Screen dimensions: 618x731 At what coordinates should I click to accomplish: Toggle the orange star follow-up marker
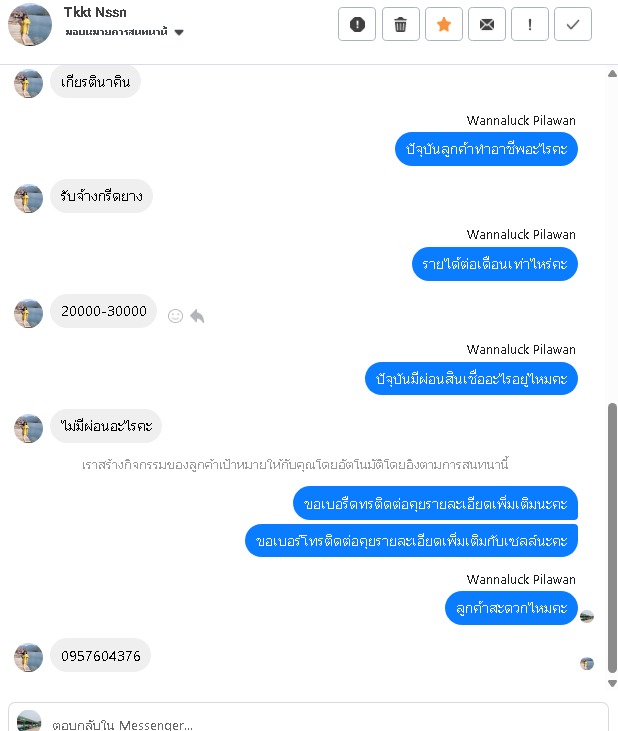tap(444, 24)
